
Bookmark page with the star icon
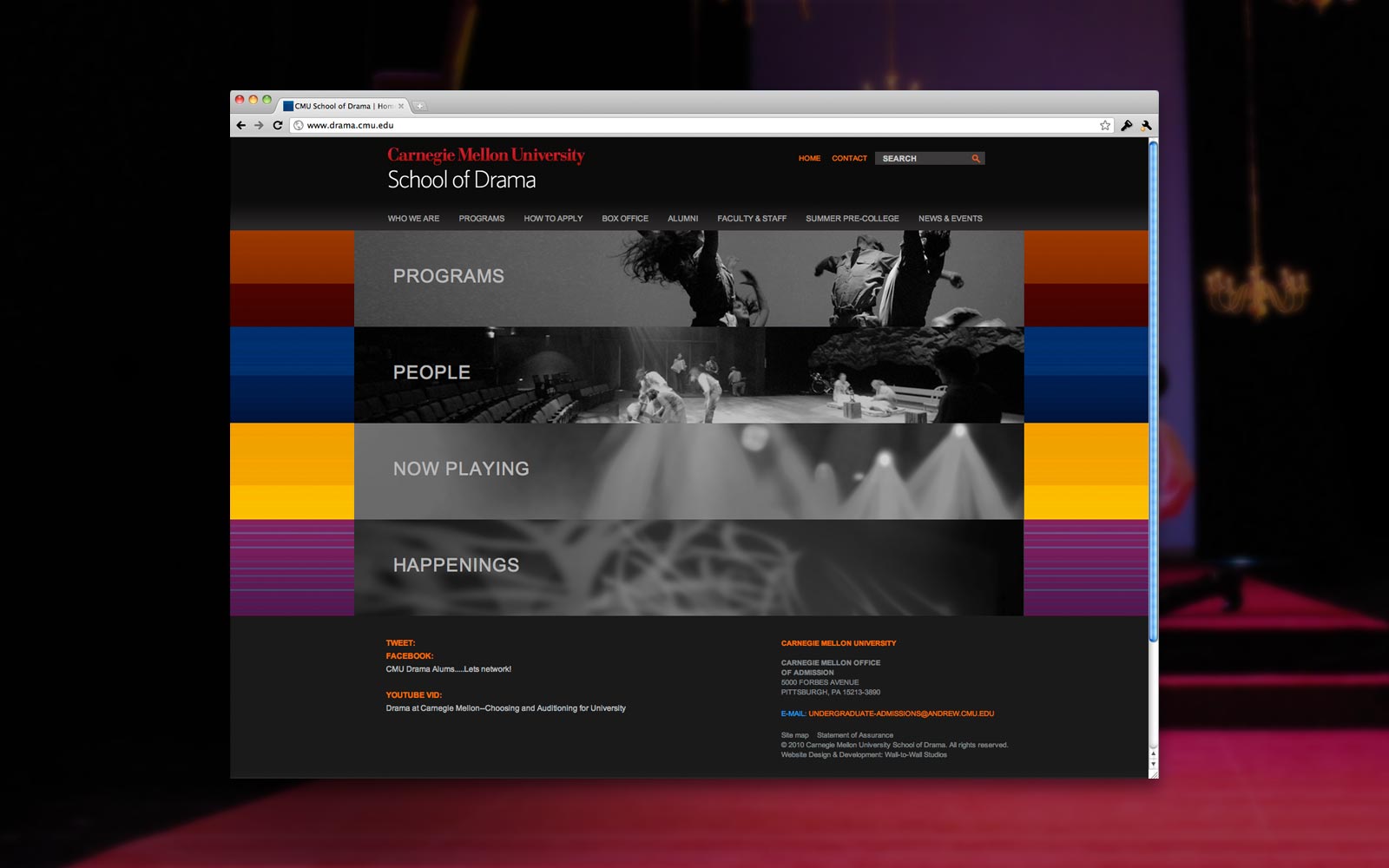1105,125
